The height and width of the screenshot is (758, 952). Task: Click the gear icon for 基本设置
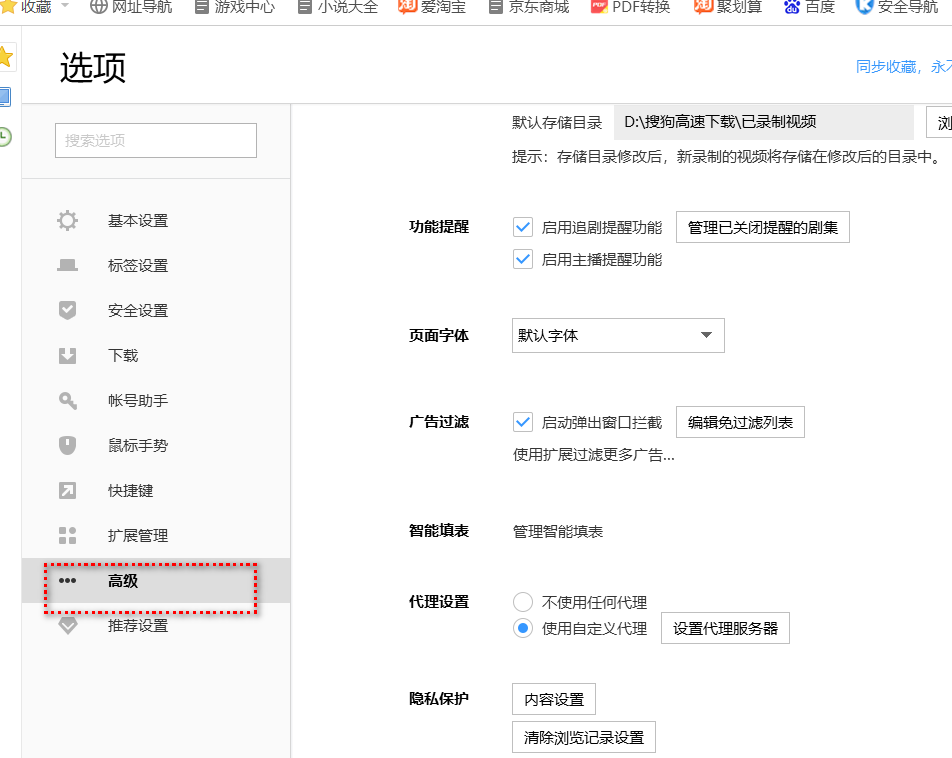tap(67, 220)
